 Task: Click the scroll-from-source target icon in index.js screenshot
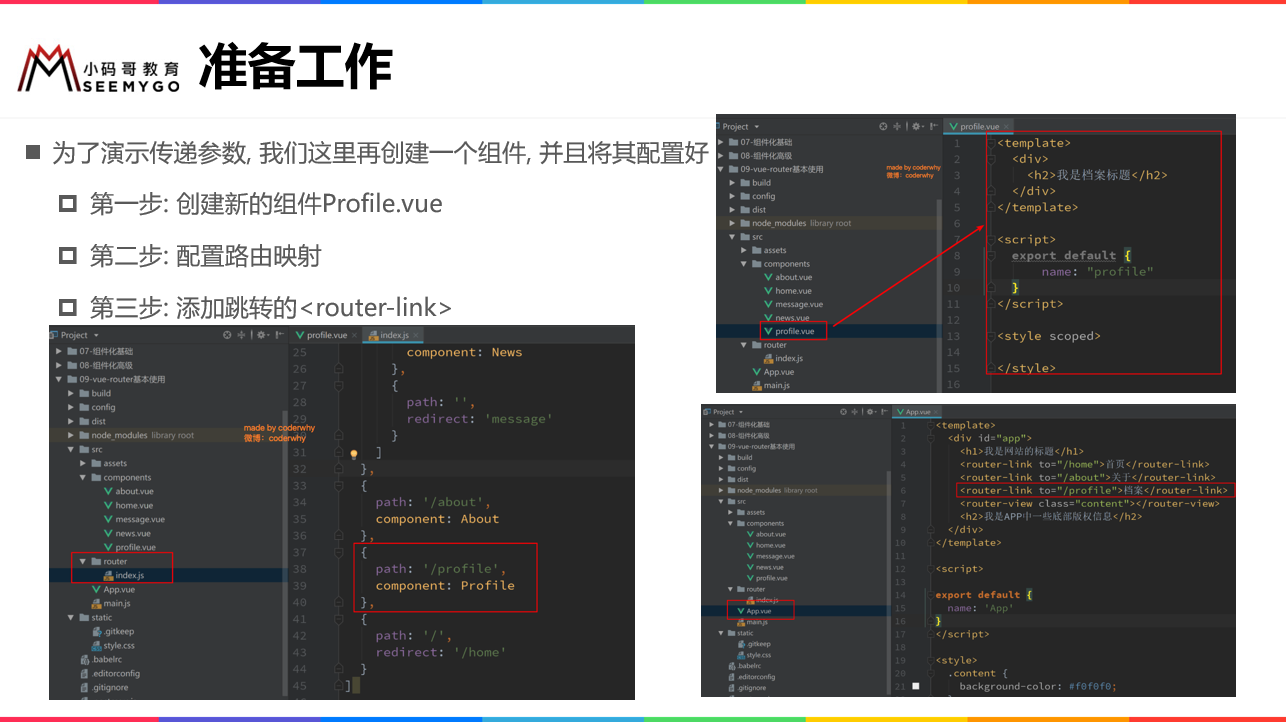(x=227, y=335)
